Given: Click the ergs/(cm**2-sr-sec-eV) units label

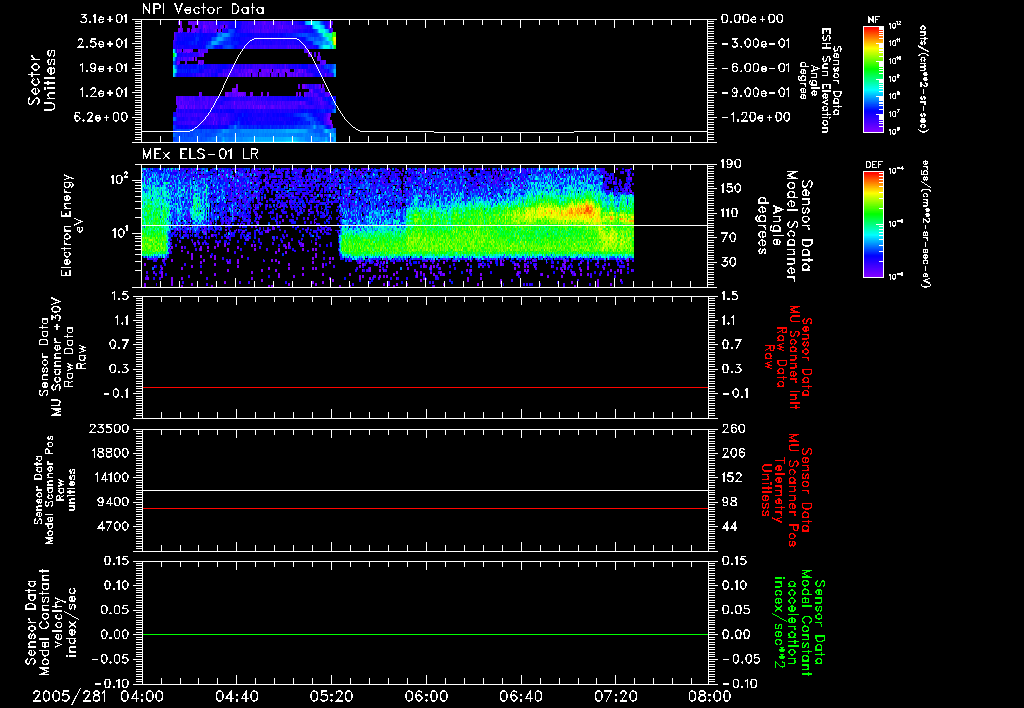Looking at the screenshot, I should tap(925, 224).
